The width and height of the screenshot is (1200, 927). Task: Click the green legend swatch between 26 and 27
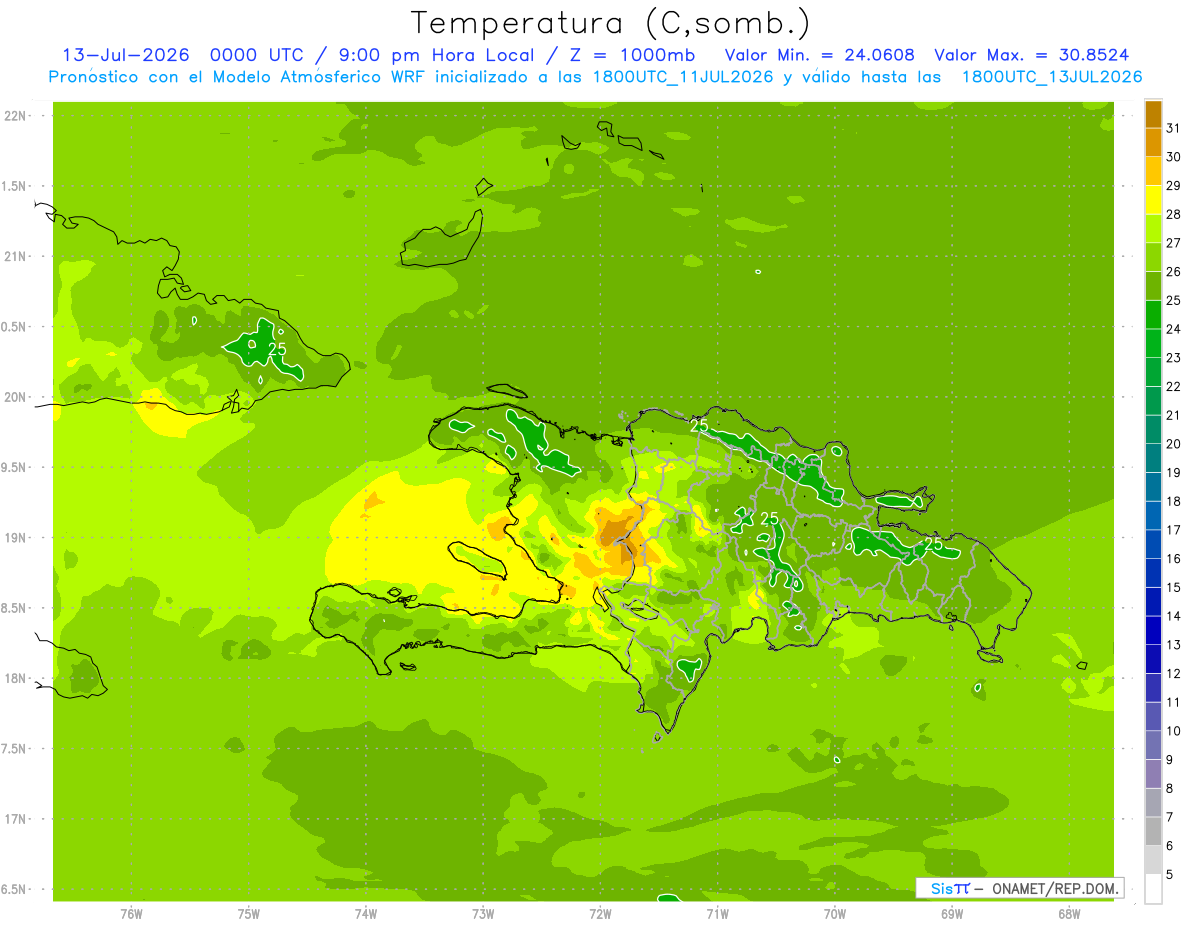click(1153, 257)
